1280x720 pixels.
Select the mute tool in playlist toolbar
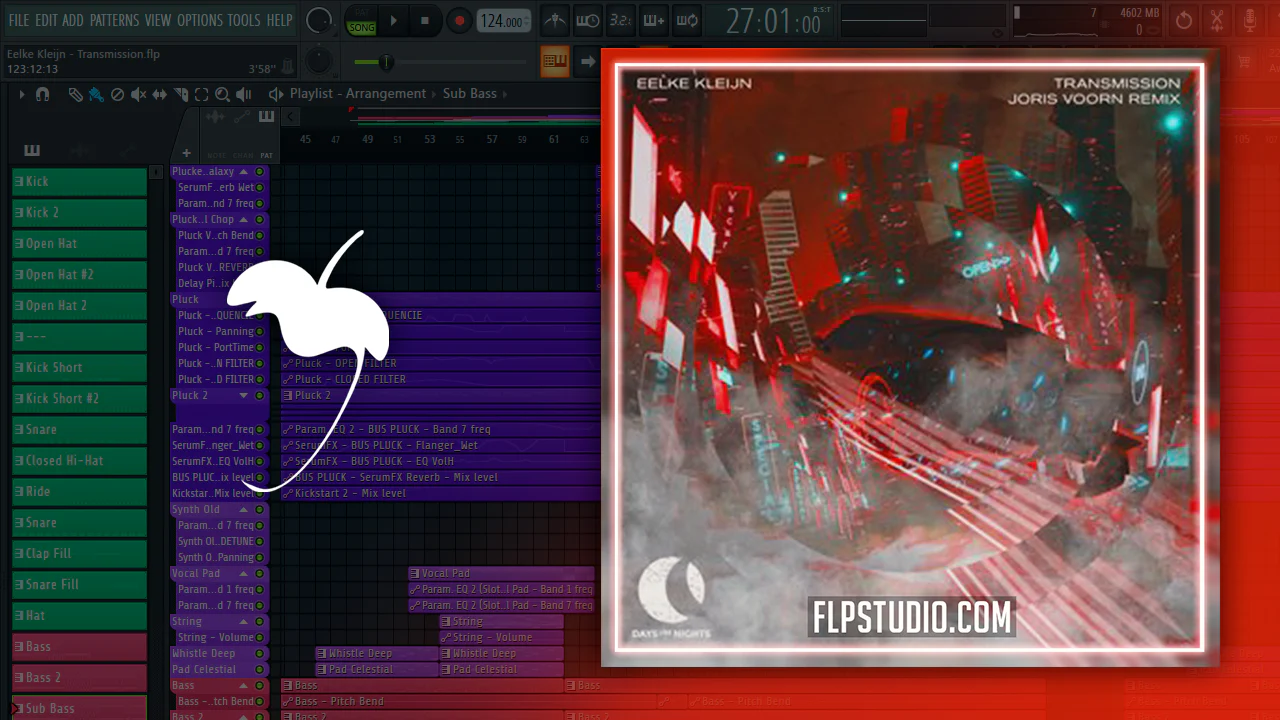[x=138, y=94]
